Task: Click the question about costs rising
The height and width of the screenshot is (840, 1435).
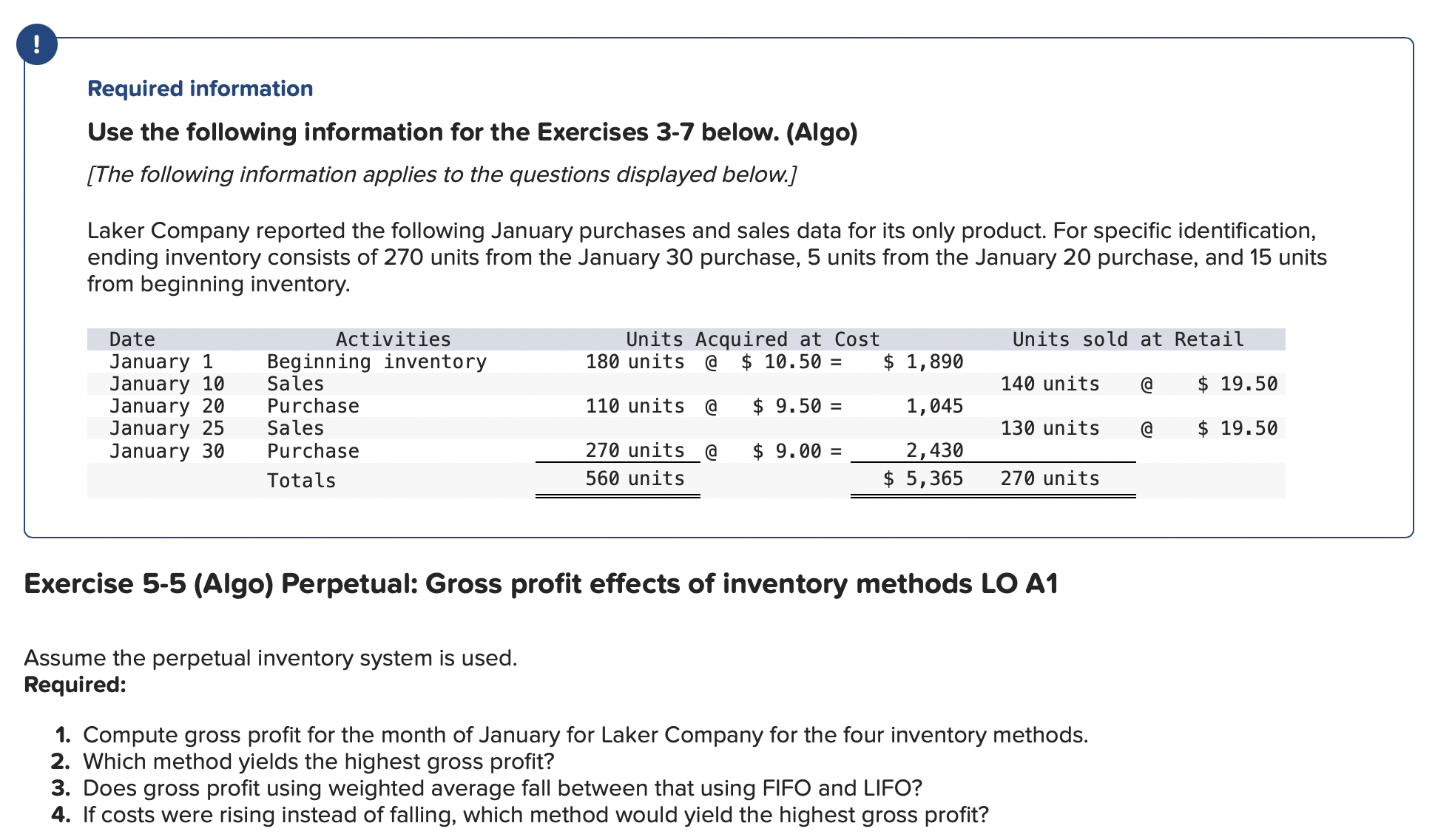Action: pyautogui.click(x=535, y=815)
